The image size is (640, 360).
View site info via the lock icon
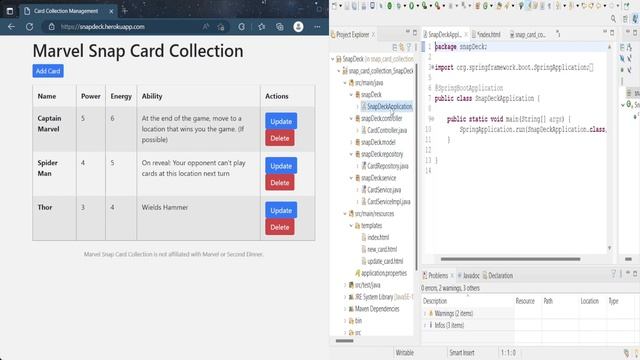coord(51,27)
